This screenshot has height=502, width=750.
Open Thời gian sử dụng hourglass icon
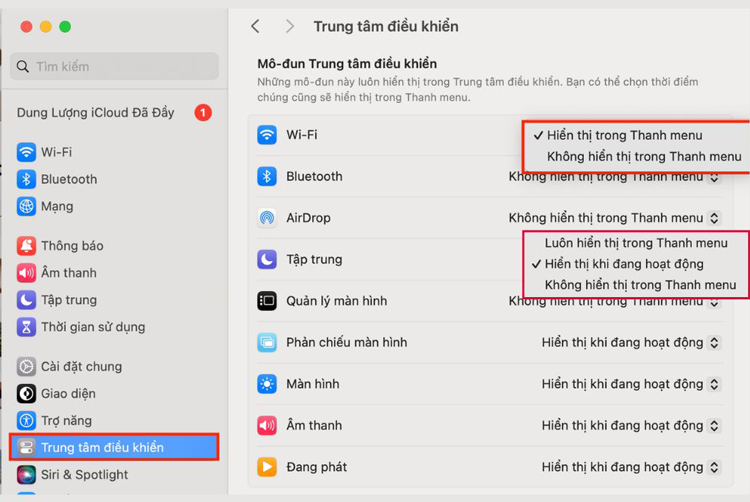(x=26, y=327)
